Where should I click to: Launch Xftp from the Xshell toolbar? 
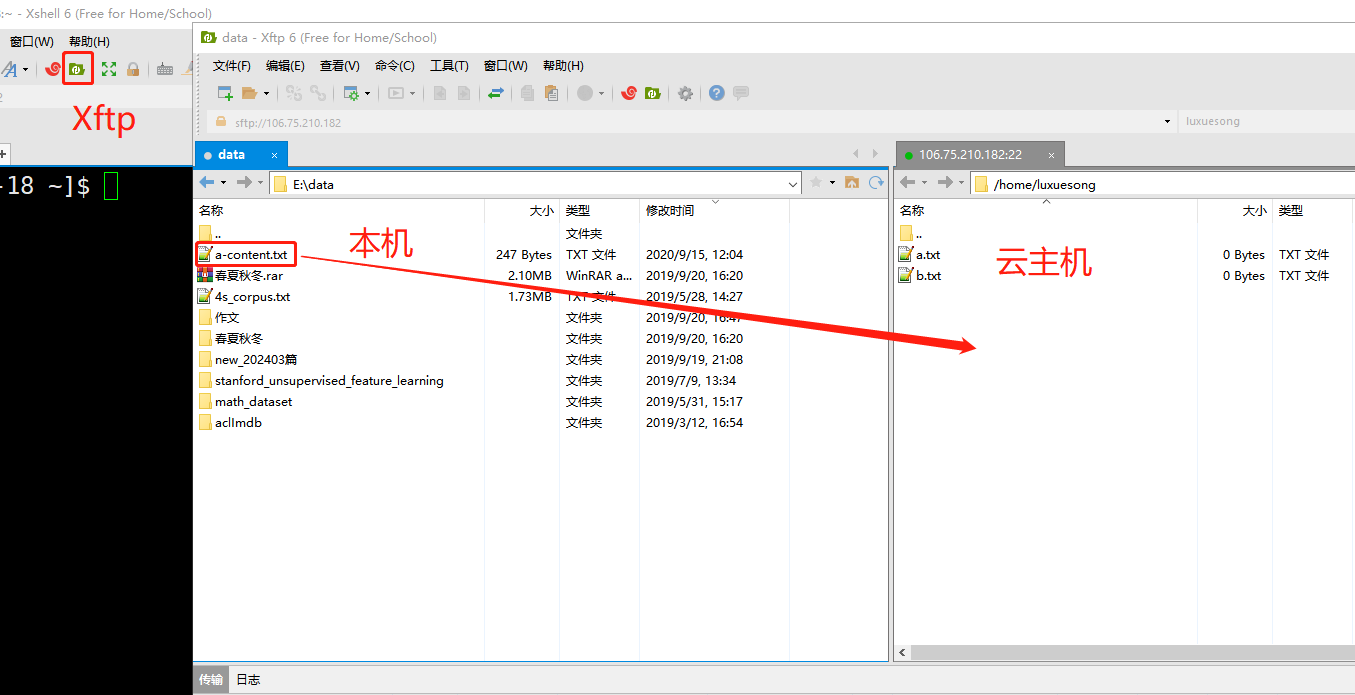pyautogui.click(x=77, y=69)
